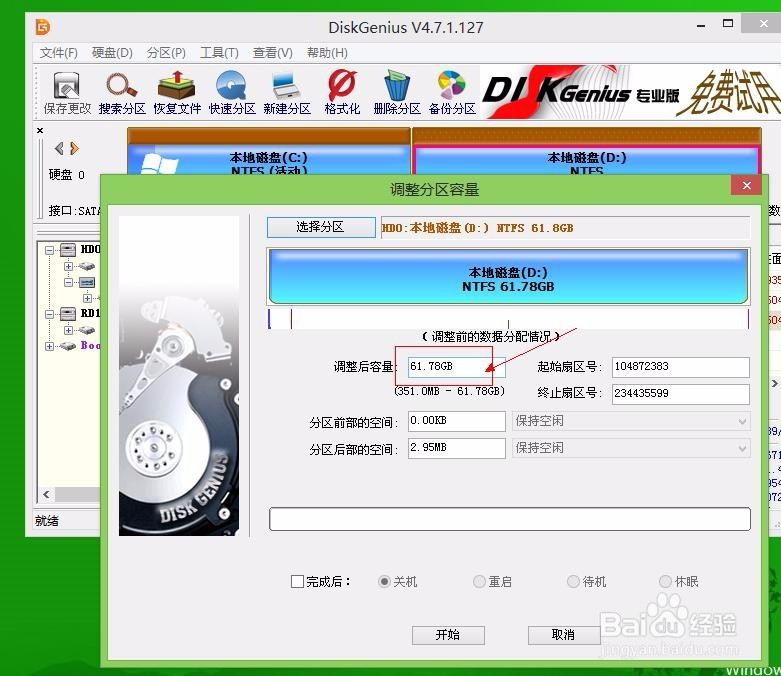The width and height of the screenshot is (781, 676).
Task: Open the 分区前部的空间 保持空闲 dropdown
Action: pos(631,421)
